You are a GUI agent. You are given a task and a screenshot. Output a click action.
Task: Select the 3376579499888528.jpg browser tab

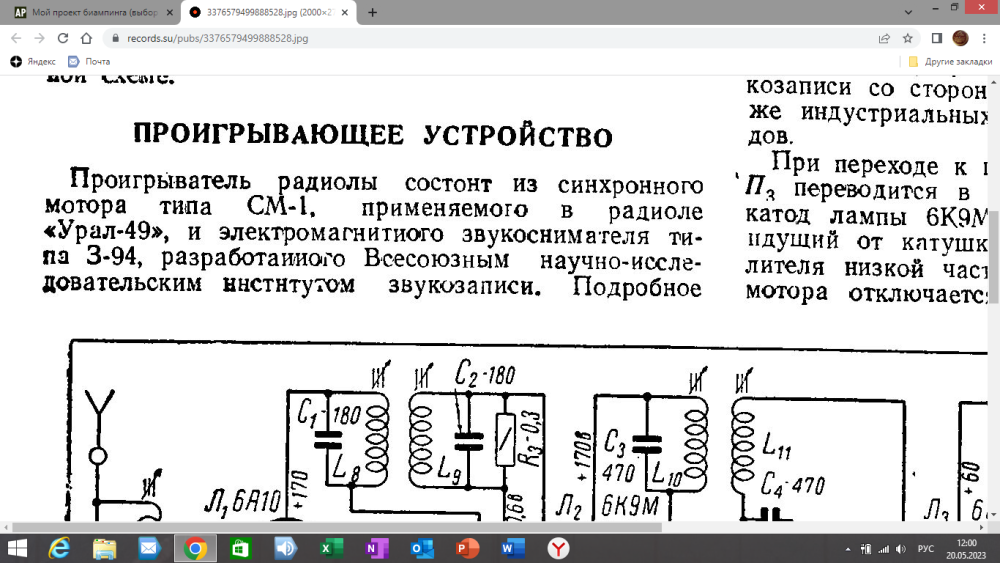click(268, 12)
